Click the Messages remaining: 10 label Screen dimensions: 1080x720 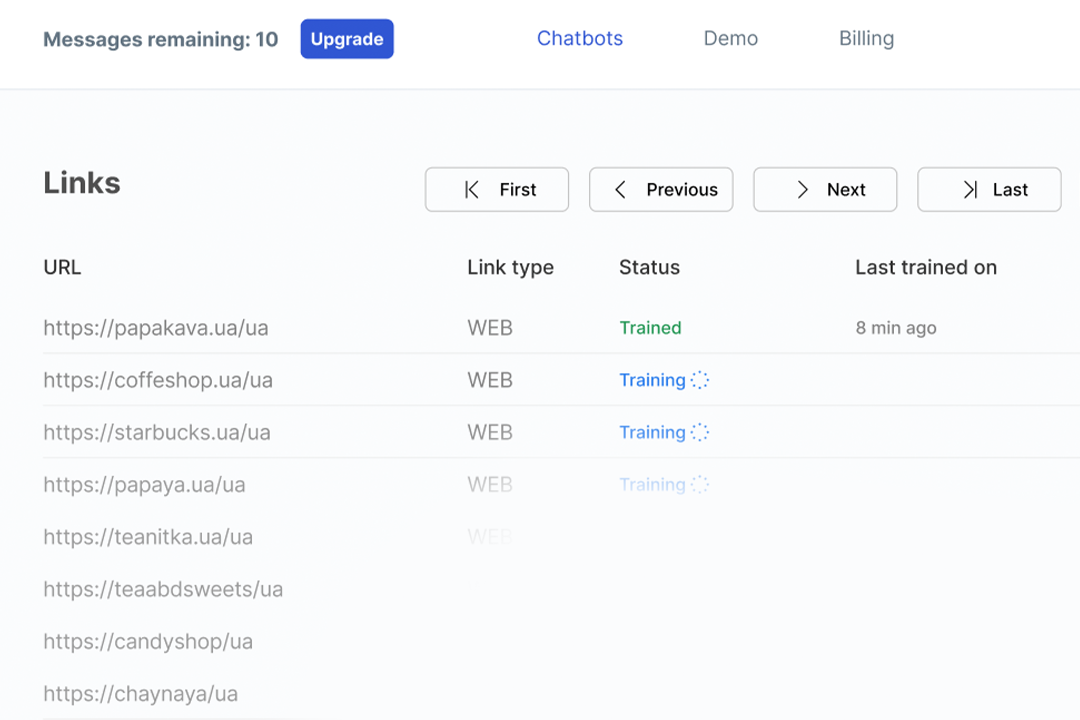pos(160,39)
